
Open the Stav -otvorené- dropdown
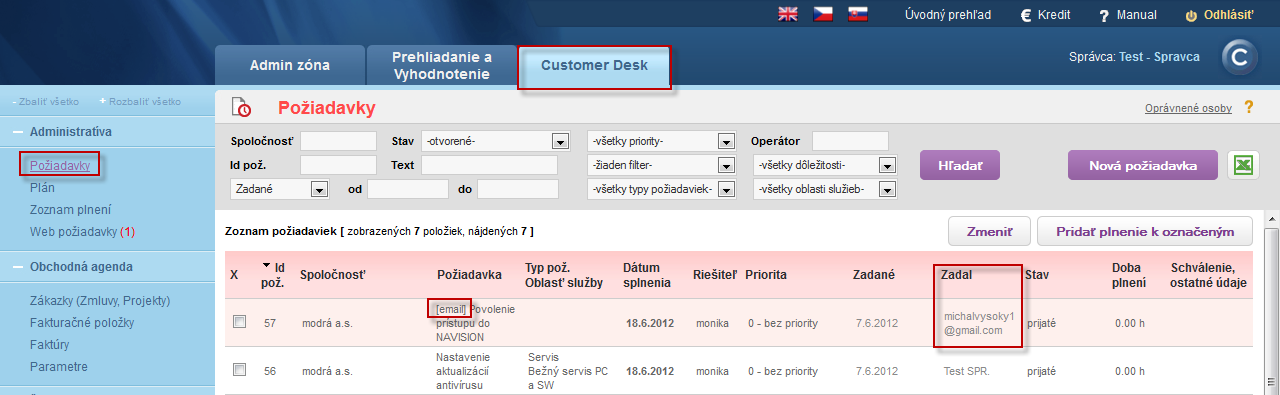click(x=495, y=141)
